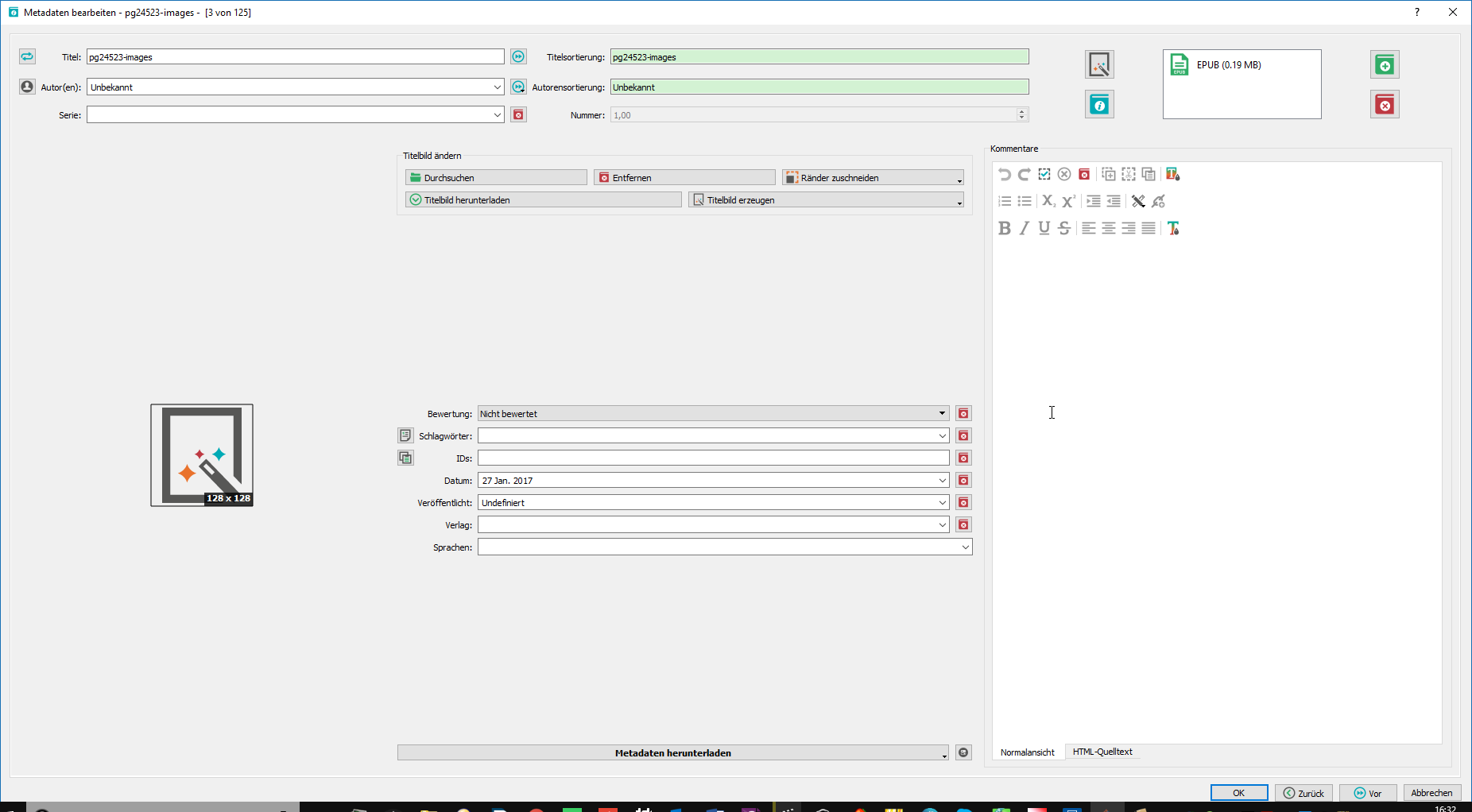Choose text foreground color icon
This screenshot has height=812, width=1472.
[x=1173, y=228]
